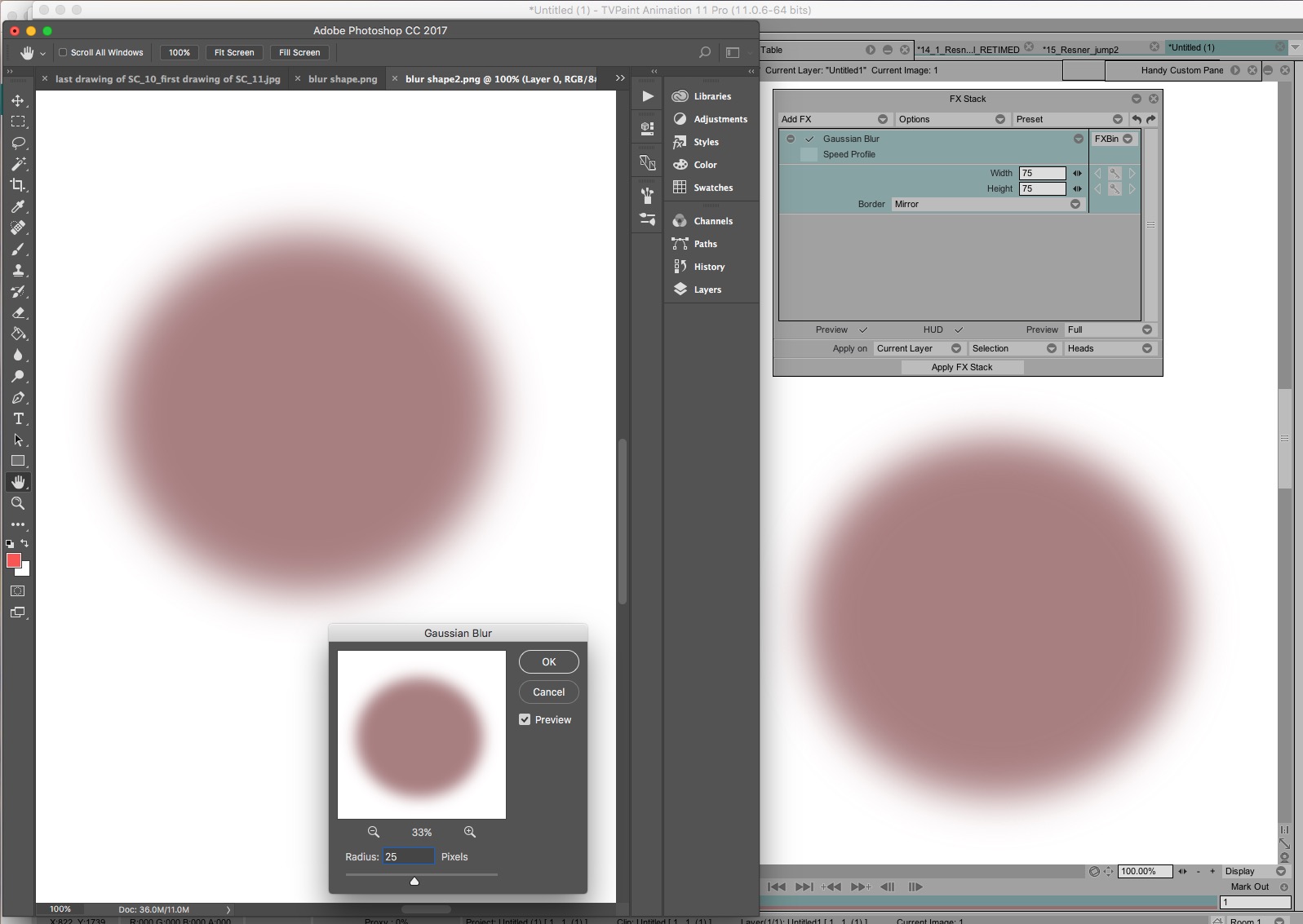The image size is (1303, 924).
Task: Select the Magic Wand tool
Action: [x=18, y=164]
